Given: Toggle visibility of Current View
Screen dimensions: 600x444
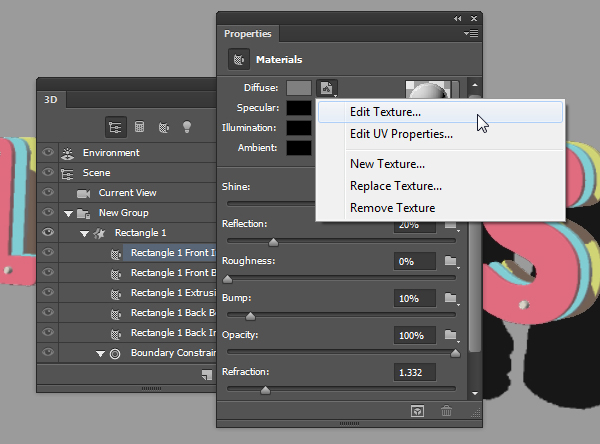Looking at the screenshot, I should click(x=48, y=192).
